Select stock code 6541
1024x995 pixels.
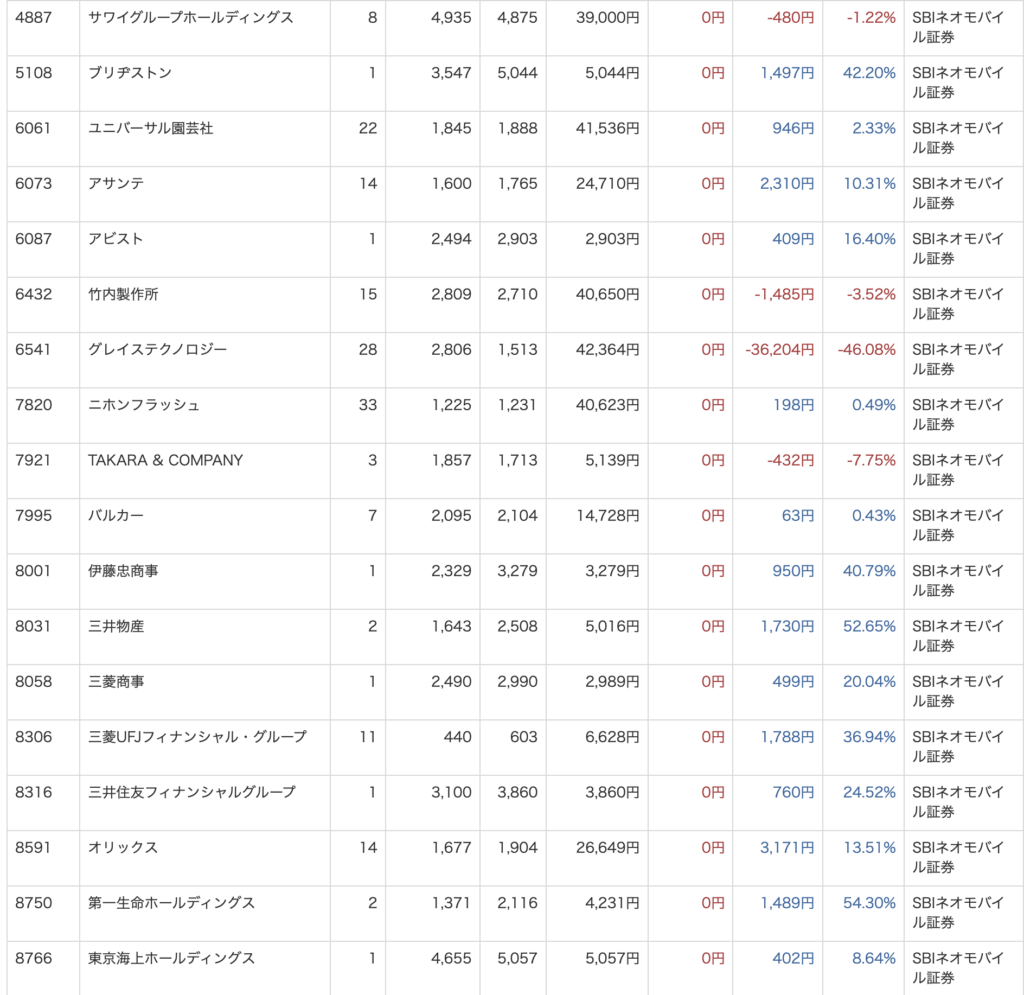(33, 349)
